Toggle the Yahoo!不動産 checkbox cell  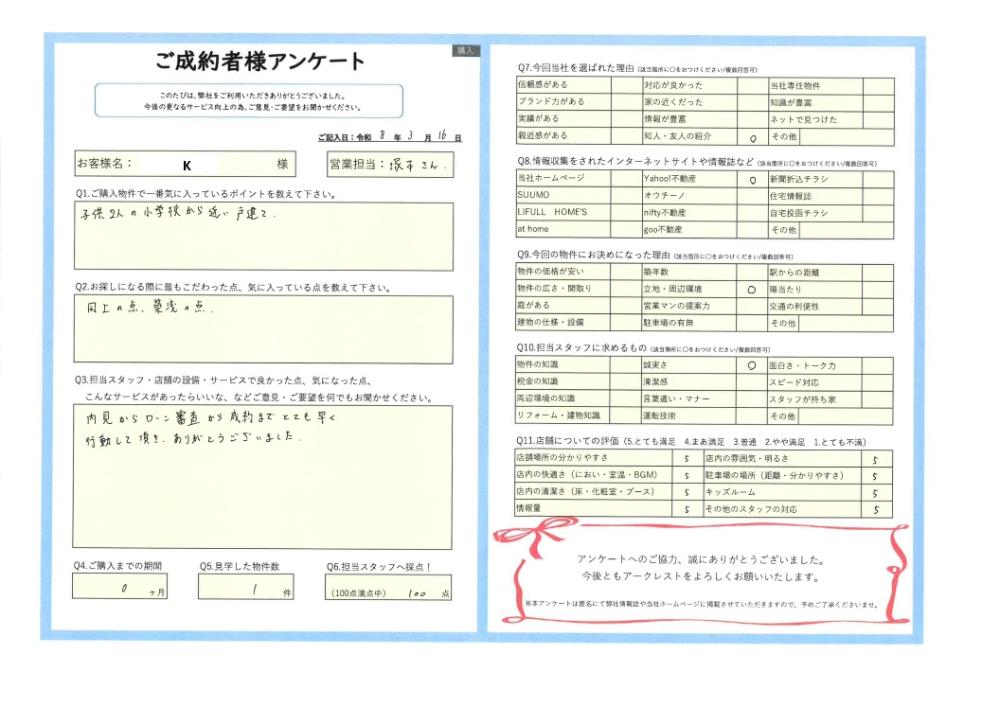point(753,180)
